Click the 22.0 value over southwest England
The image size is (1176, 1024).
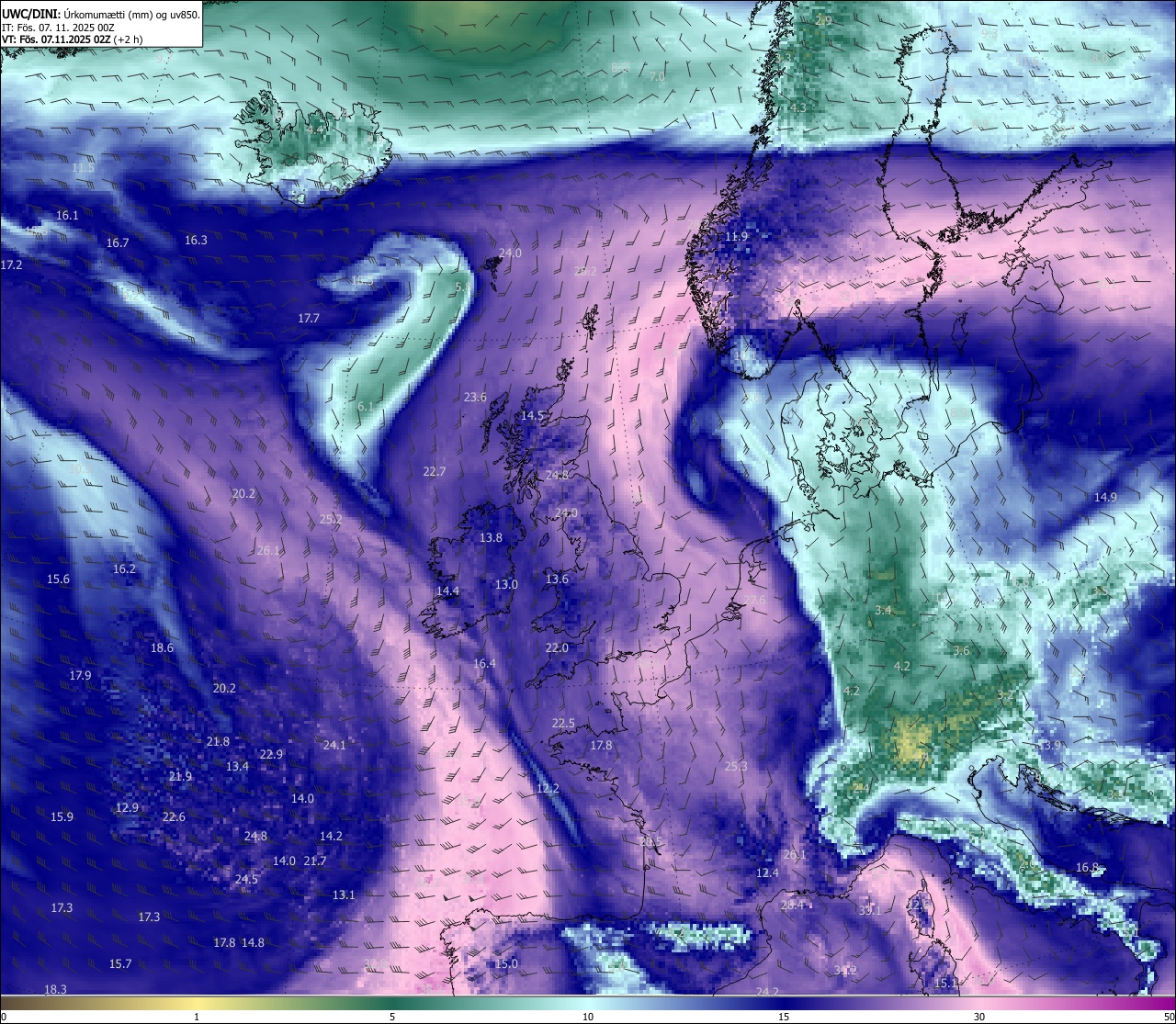(x=557, y=648)
